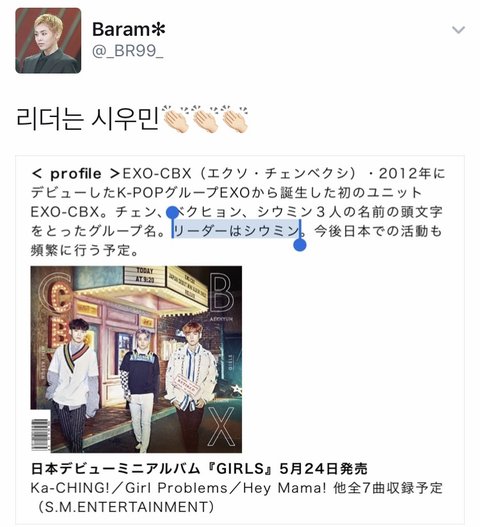Click the TODAY AT 9:20 marquee sign
This screenshot has width=480, height=527.
145,275
